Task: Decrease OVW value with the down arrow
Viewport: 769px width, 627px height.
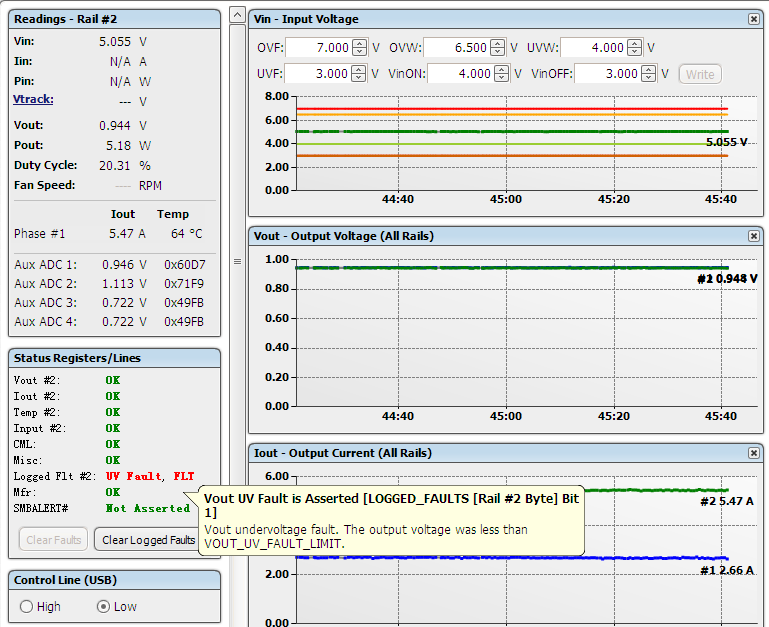Action: pos(498,52)
